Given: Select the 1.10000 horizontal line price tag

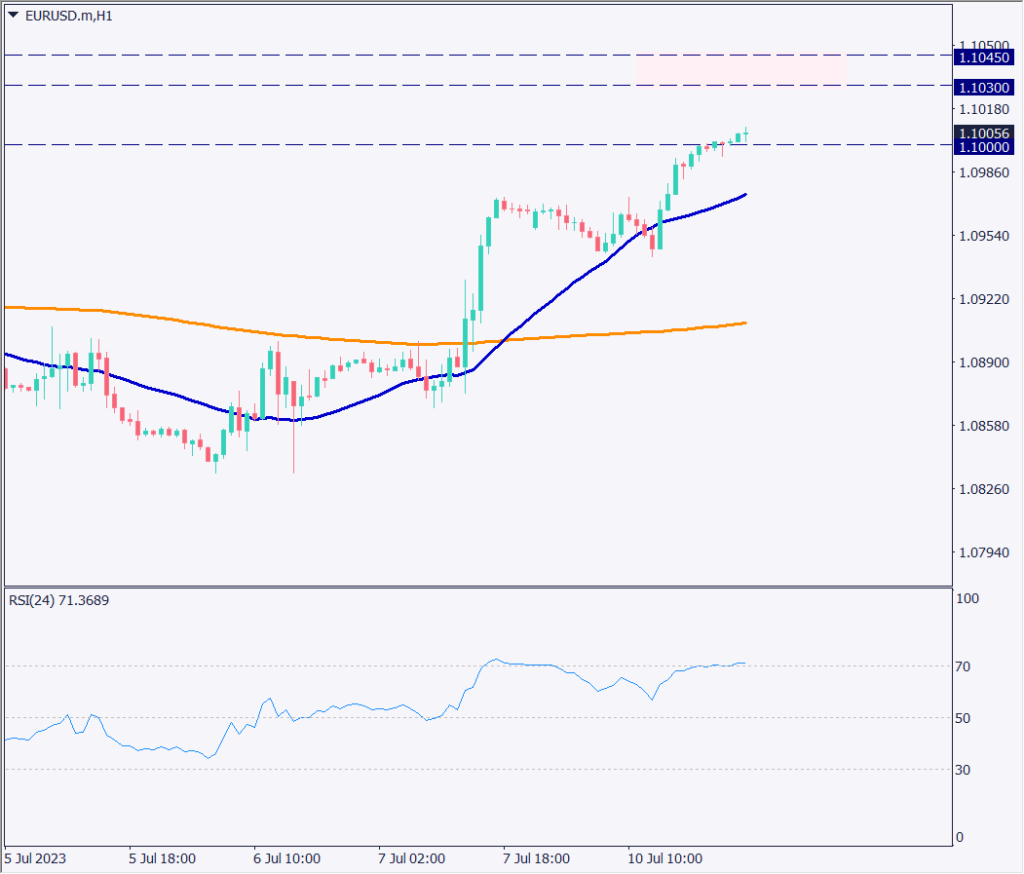Looking at the screenshot, I should (984, 146).
